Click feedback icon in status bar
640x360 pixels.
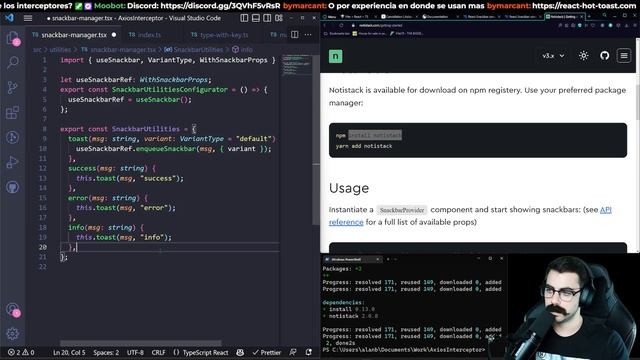pos(293,352)
